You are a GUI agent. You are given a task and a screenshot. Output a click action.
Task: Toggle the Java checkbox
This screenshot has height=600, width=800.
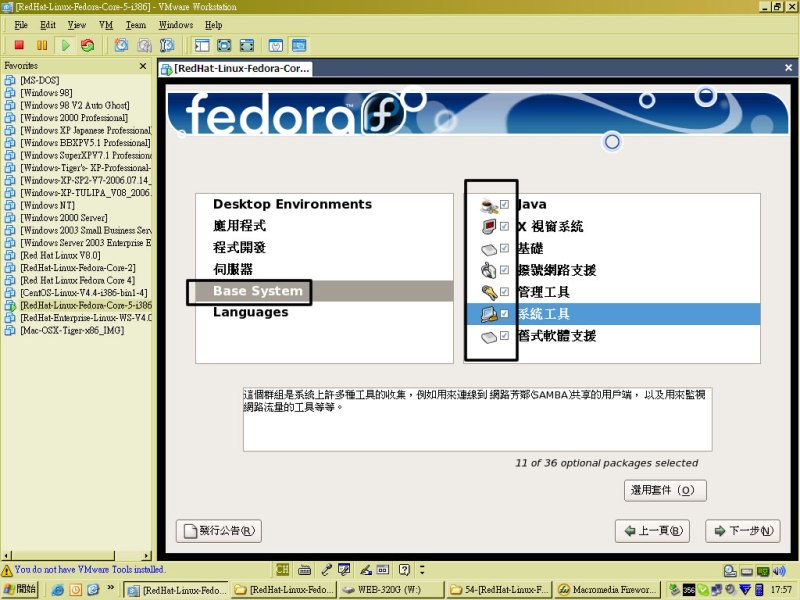point(505,205)
